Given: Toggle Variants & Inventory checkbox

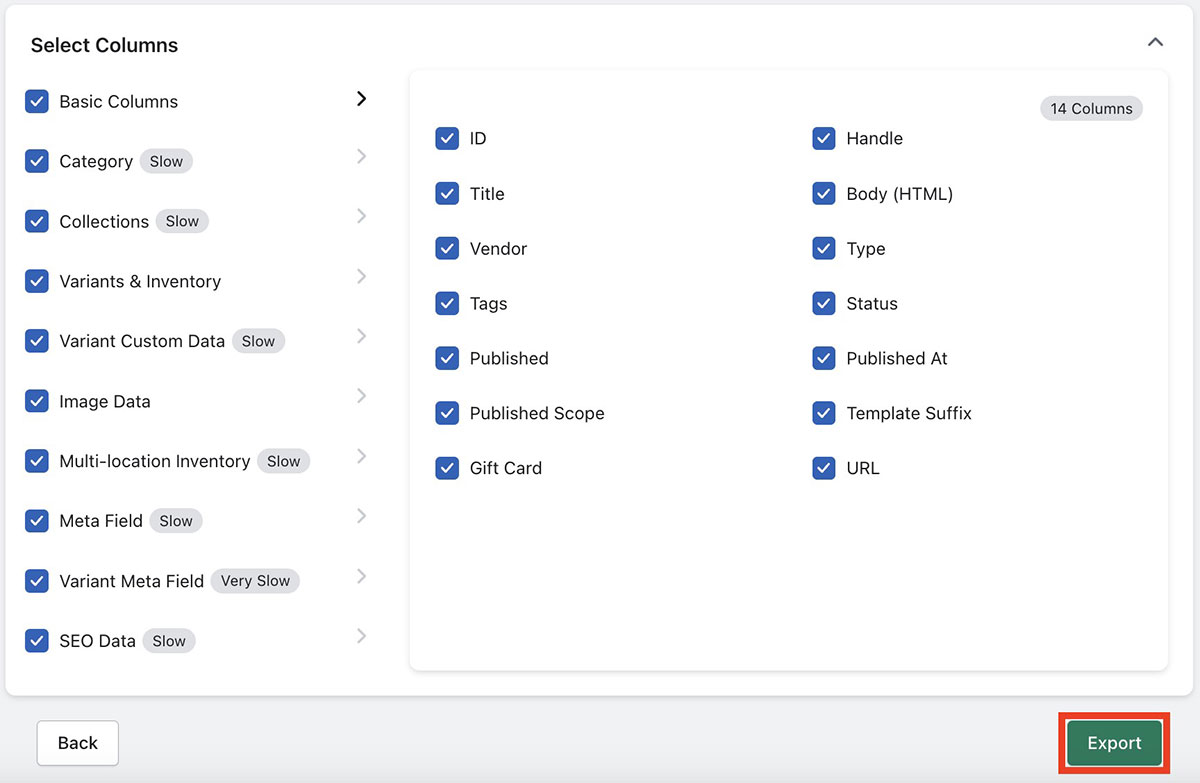Looking at the screenshot, I should (x=37, y=281).
